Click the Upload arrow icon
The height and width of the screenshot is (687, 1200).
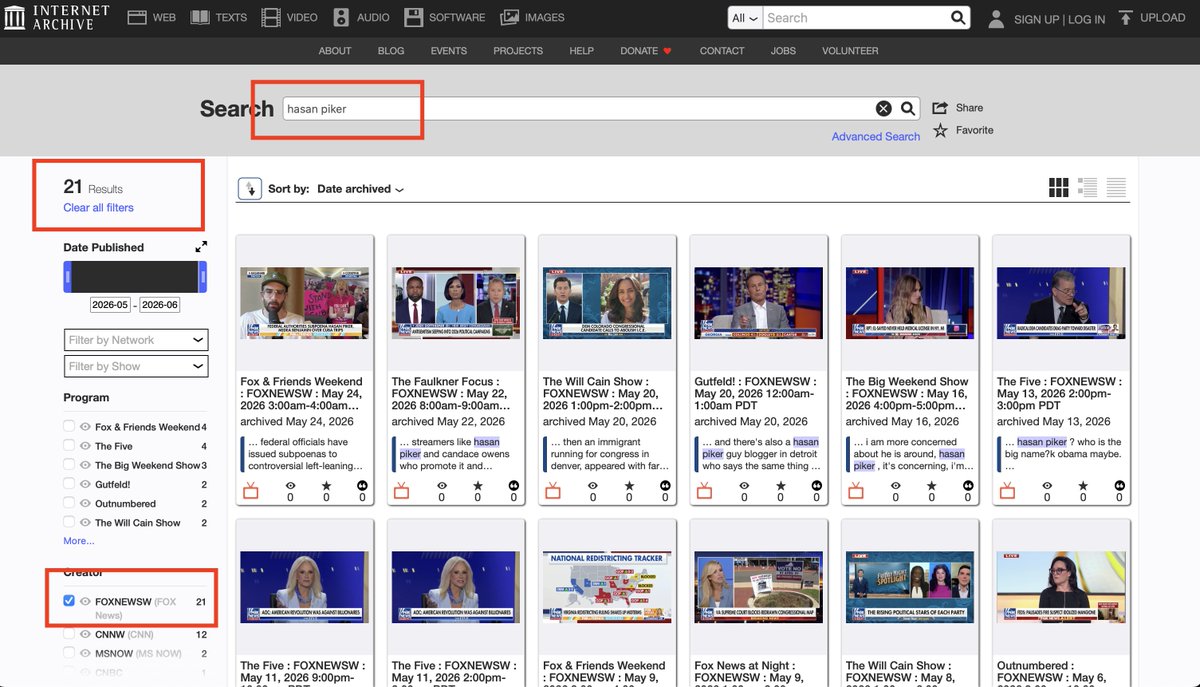click(x=1126, y=17)
